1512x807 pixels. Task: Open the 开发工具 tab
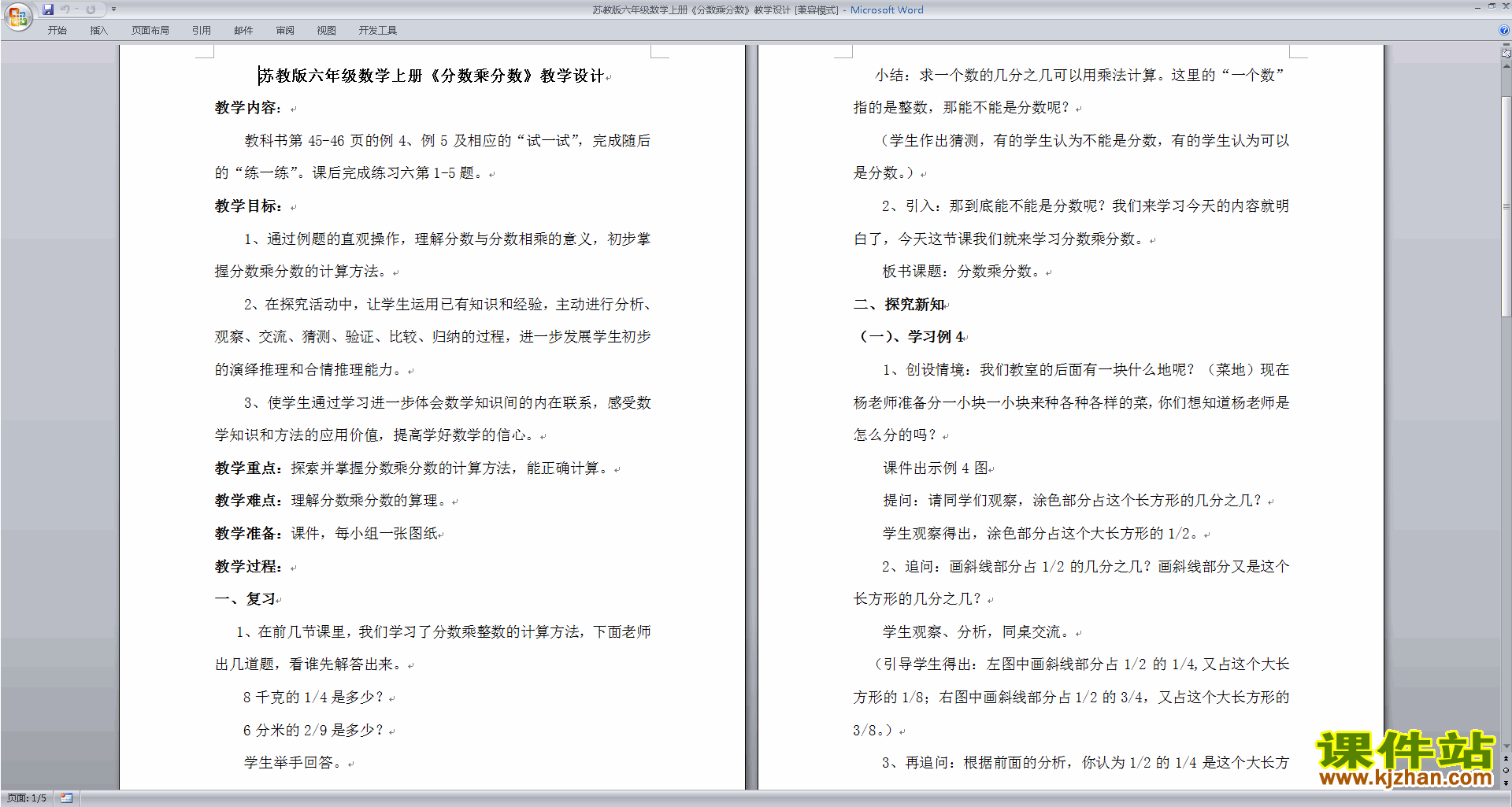pyautogui.click(x=378, y=31)
